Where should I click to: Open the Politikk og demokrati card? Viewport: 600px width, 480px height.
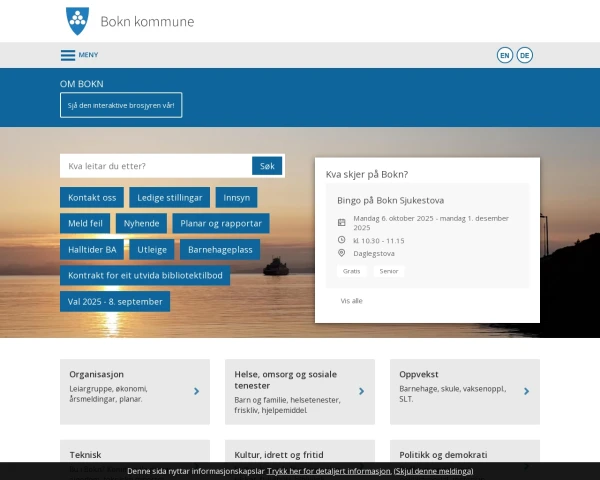(443, 455)
